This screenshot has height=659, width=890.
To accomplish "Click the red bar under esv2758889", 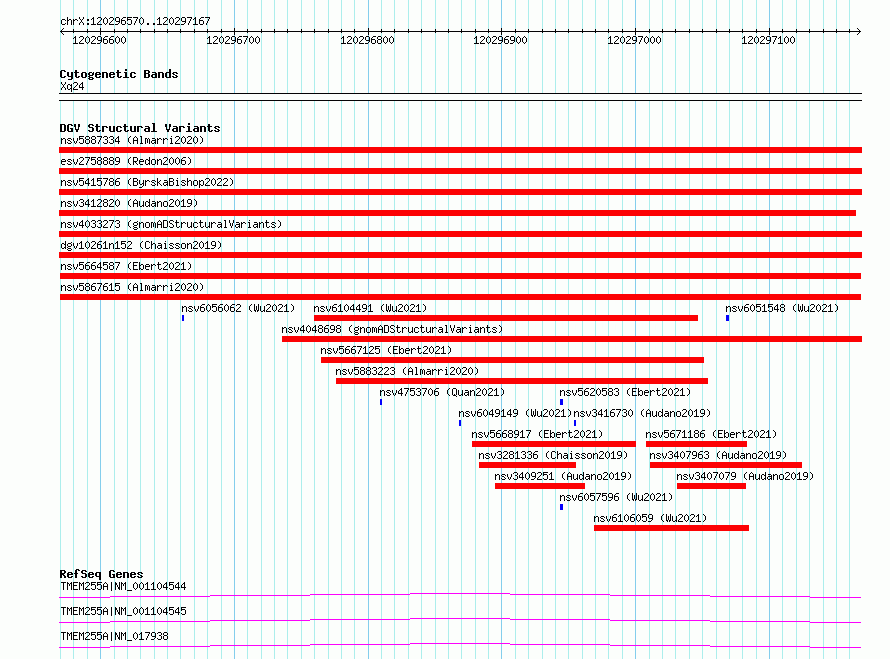I will (460, 171).
